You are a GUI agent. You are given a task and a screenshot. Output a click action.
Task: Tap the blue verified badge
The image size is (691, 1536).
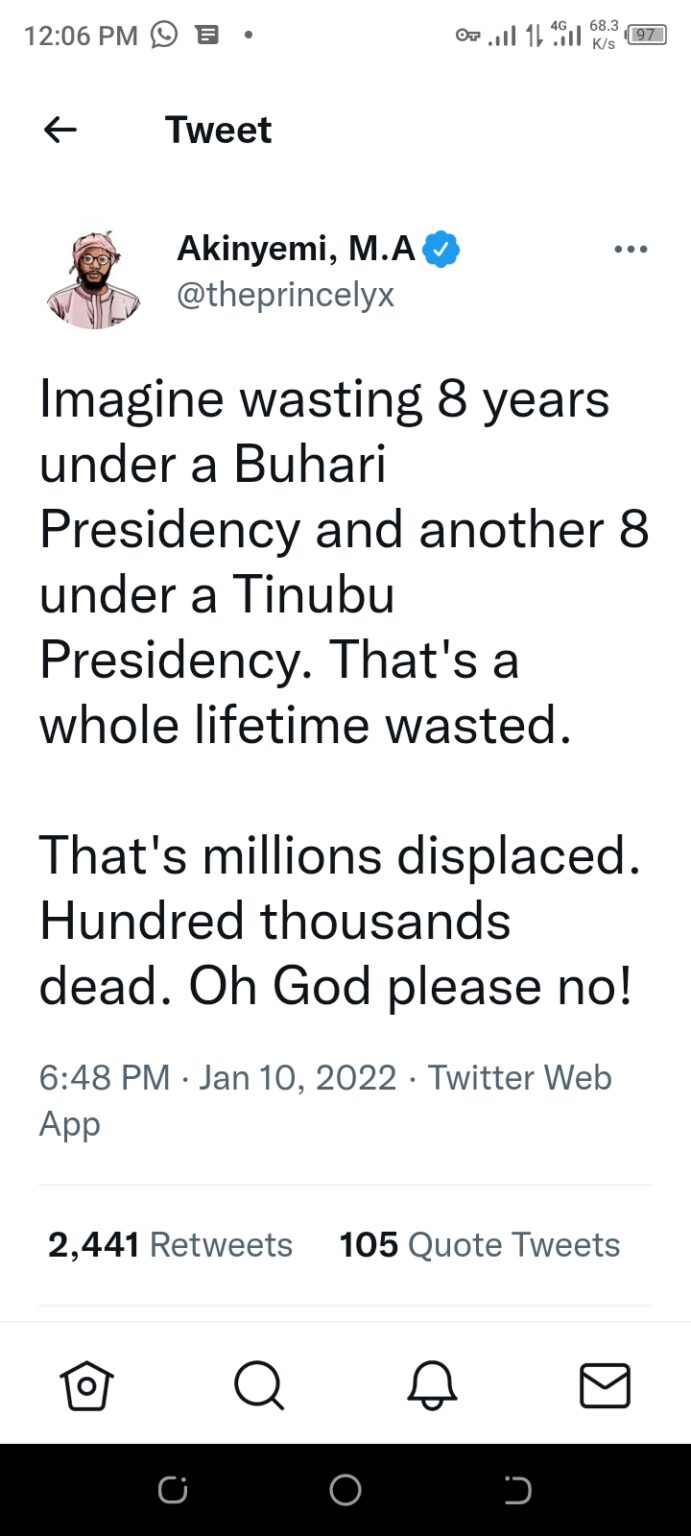[x=441, y=249]
